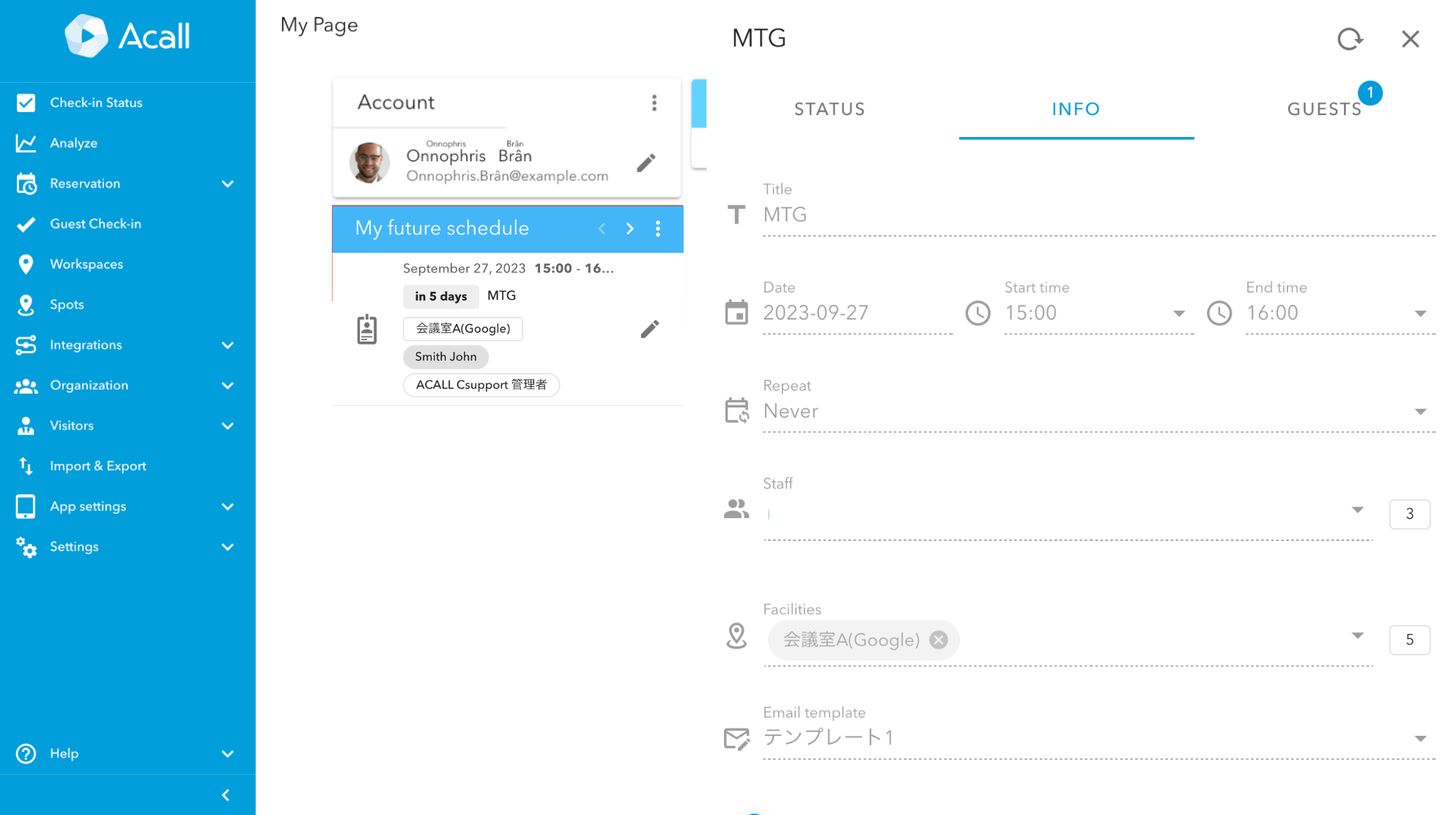This screenshot has height=815, width=1456.
Task: Expand the Organization submenu chevron
Action: (x=228, y=386)
